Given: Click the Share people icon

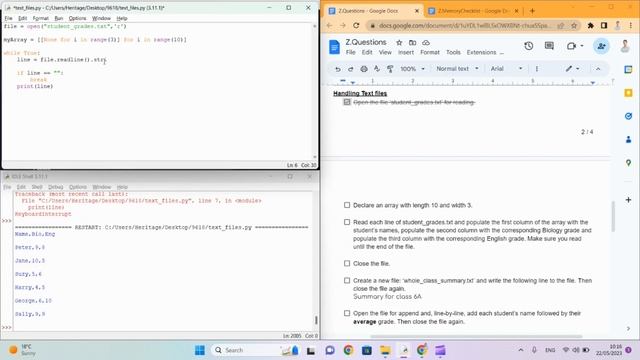Looking at the screenshot, I should coord(601,46).
